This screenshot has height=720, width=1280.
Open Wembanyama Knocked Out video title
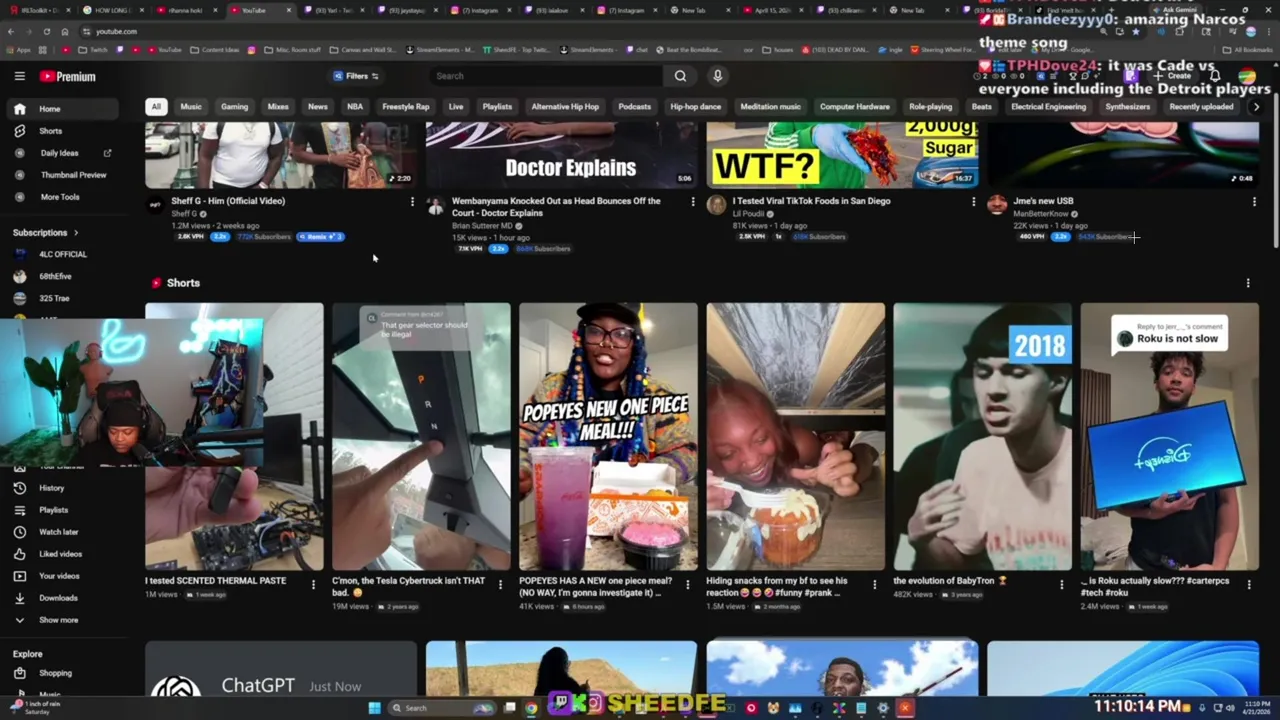tap(556, 207)
